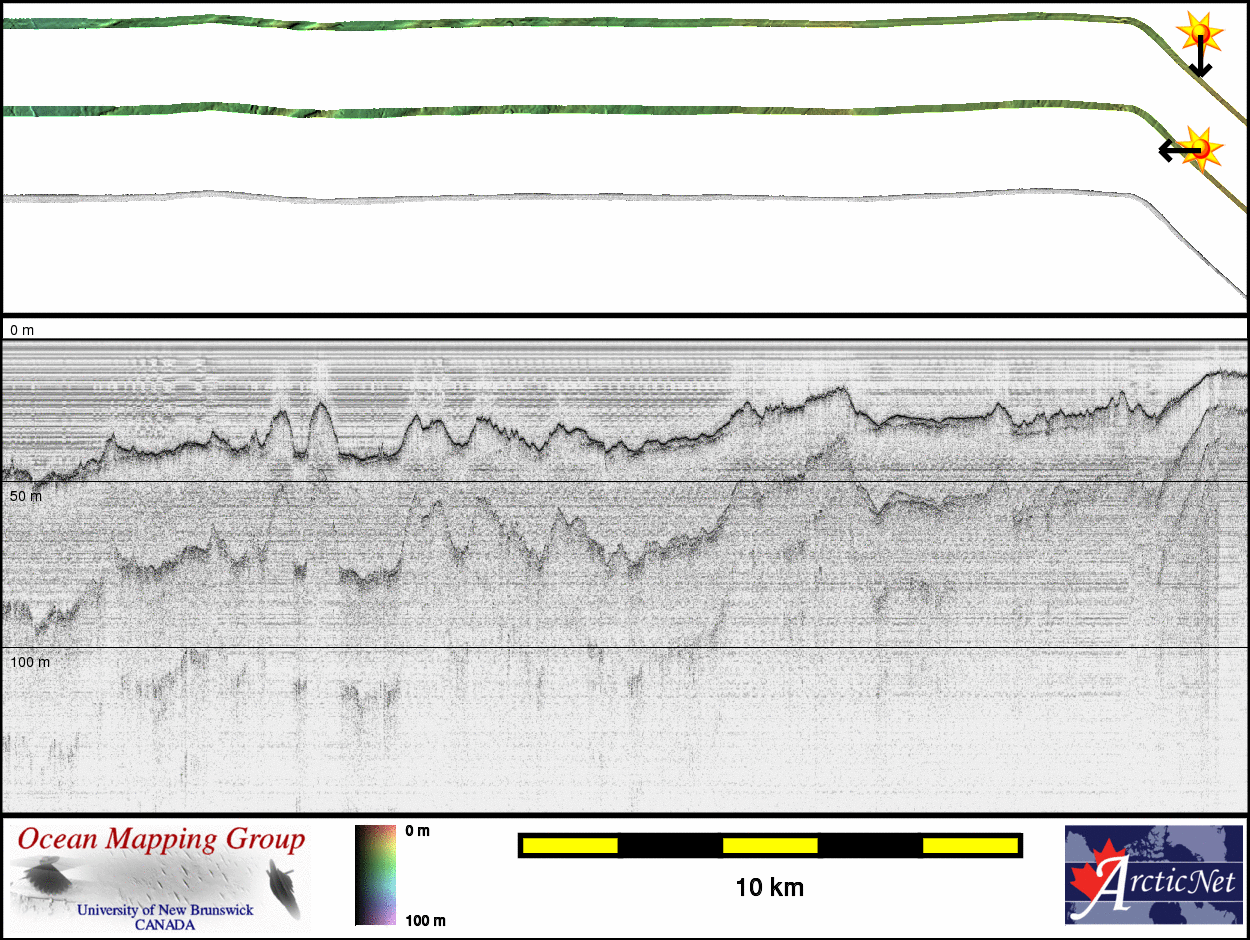This screenshot has height=940, width=1250.
Task: Click the 0 m label above the profile
Action: [x=21, y=330]
